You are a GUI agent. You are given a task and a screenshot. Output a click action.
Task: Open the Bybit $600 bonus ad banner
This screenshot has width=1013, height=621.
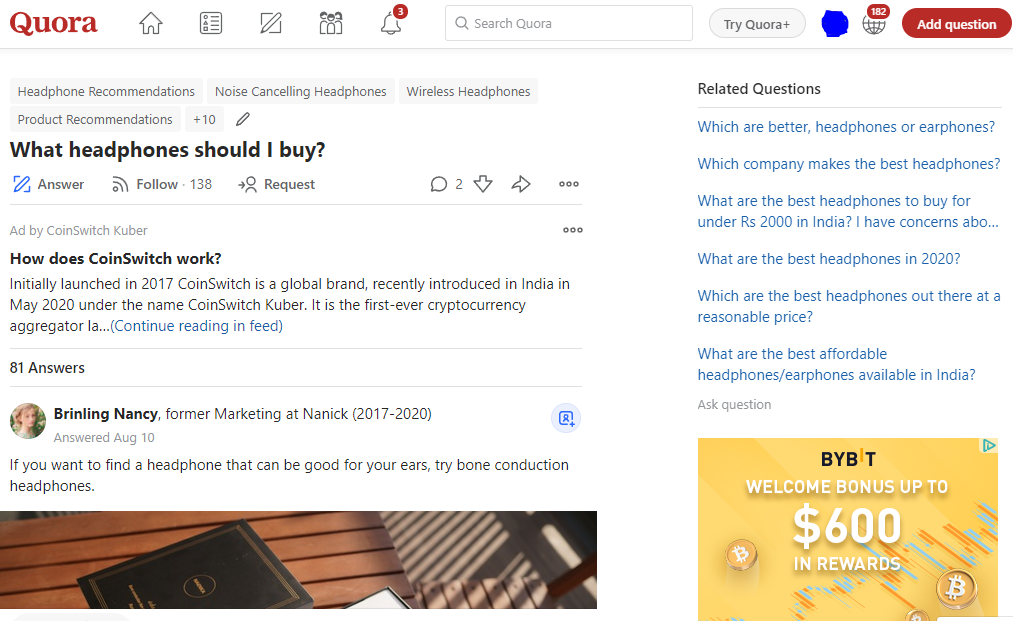click(x=848, y=529)
